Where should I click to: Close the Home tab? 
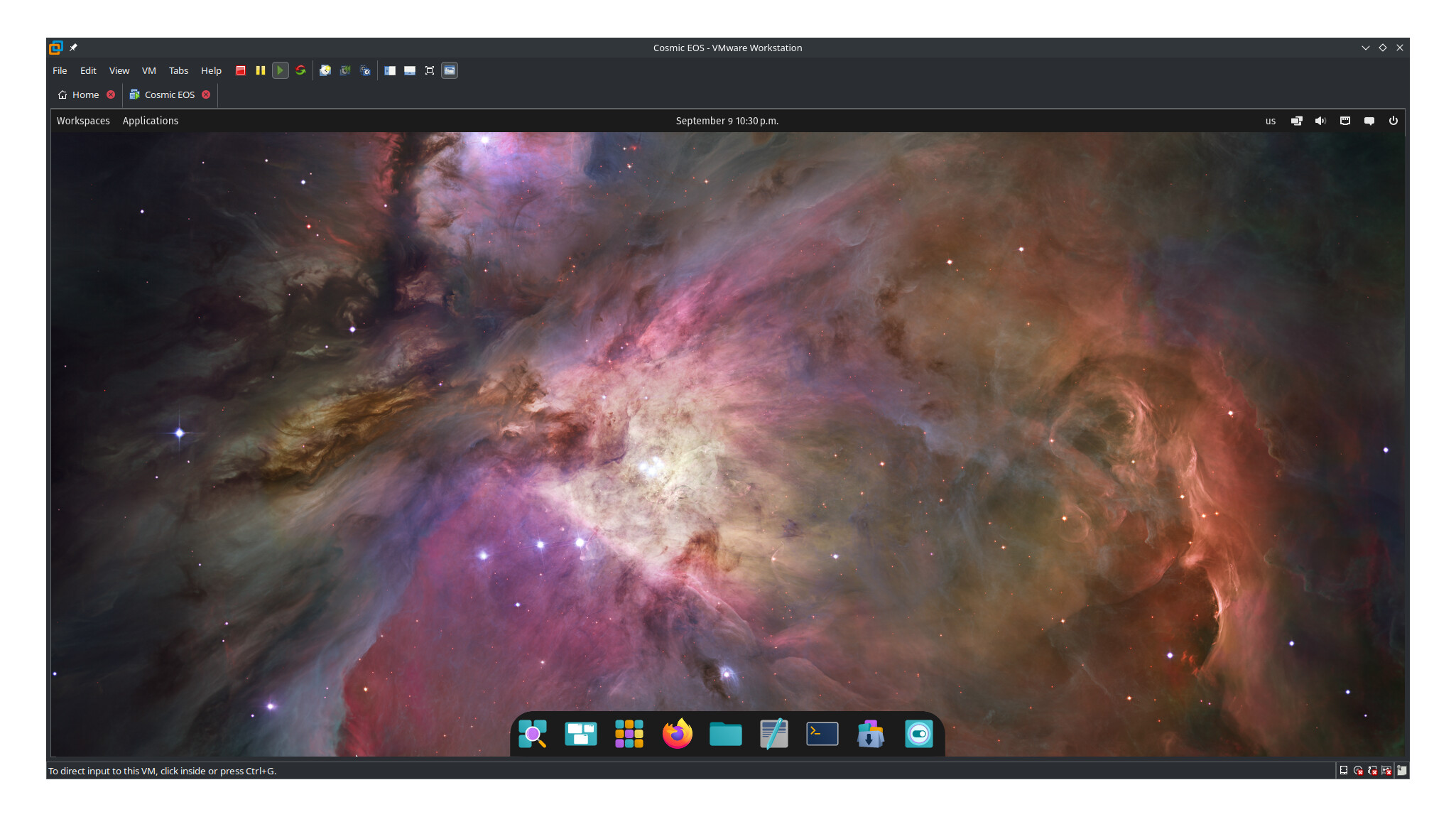point(111,94)
